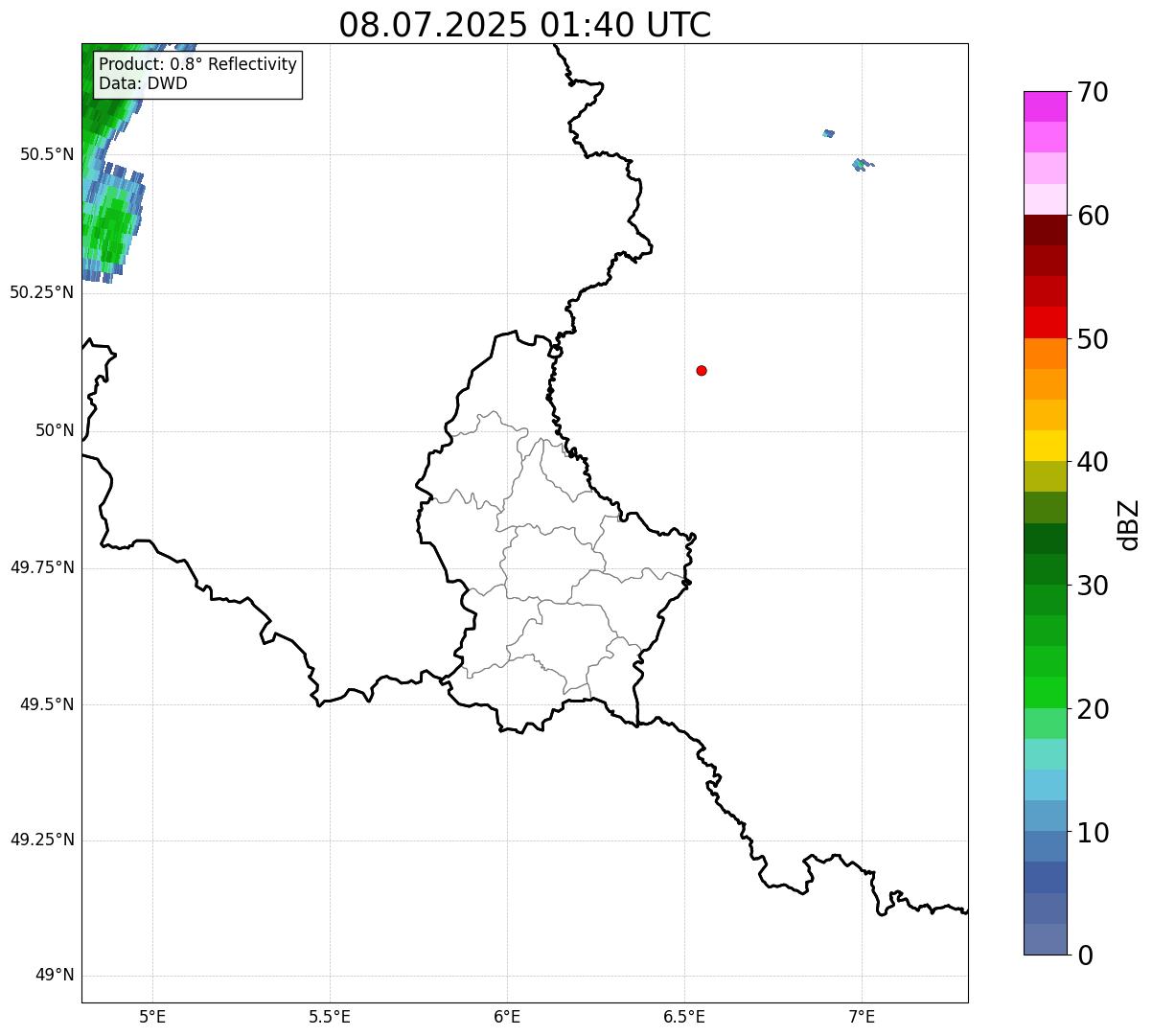Click the '6.5°E' longitude label
The width and height of the screenshot is (1152, 1036).
684,1016
